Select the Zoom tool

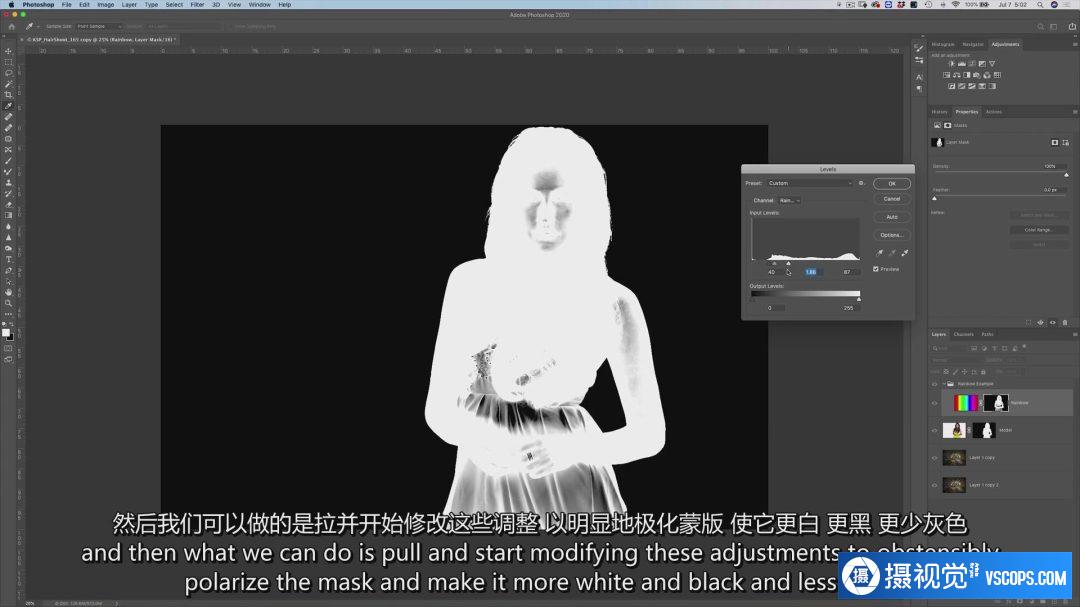click(8, 303)
